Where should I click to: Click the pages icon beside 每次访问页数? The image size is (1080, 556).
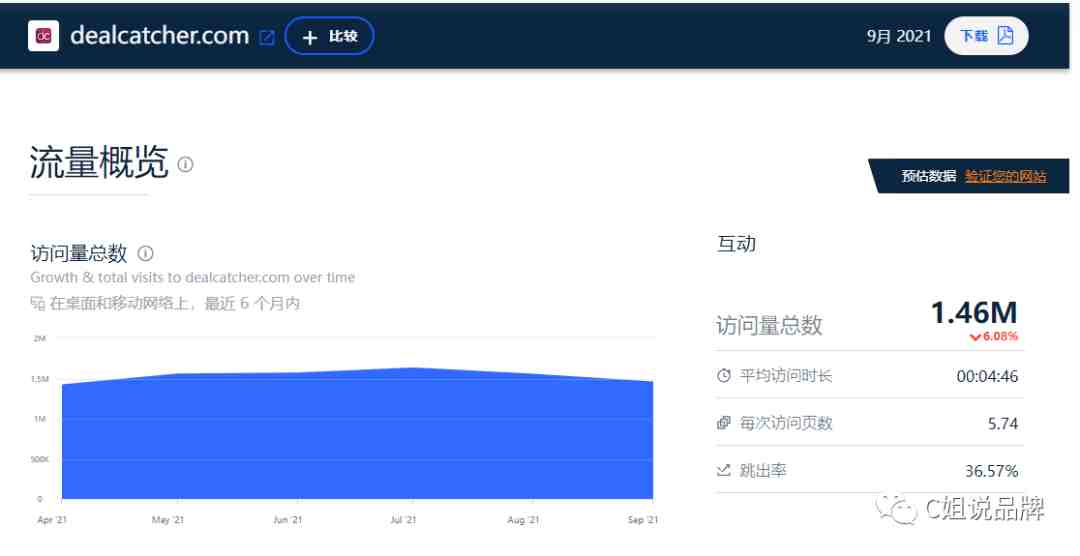[723, 423]
